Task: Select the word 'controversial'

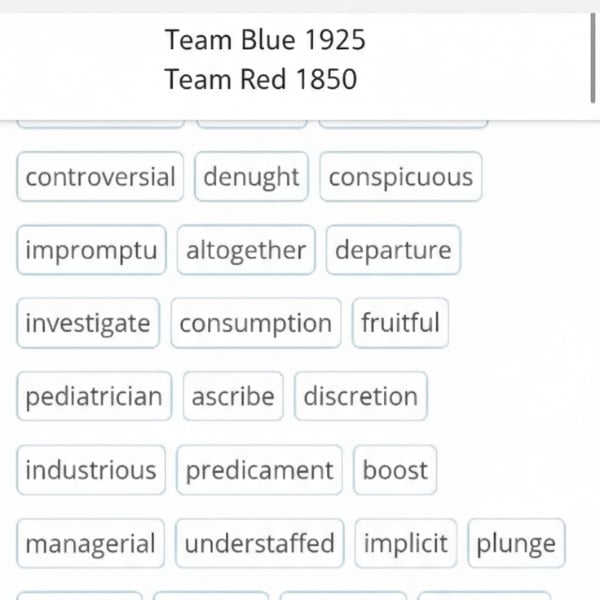Action: click(x=100, y=177)
